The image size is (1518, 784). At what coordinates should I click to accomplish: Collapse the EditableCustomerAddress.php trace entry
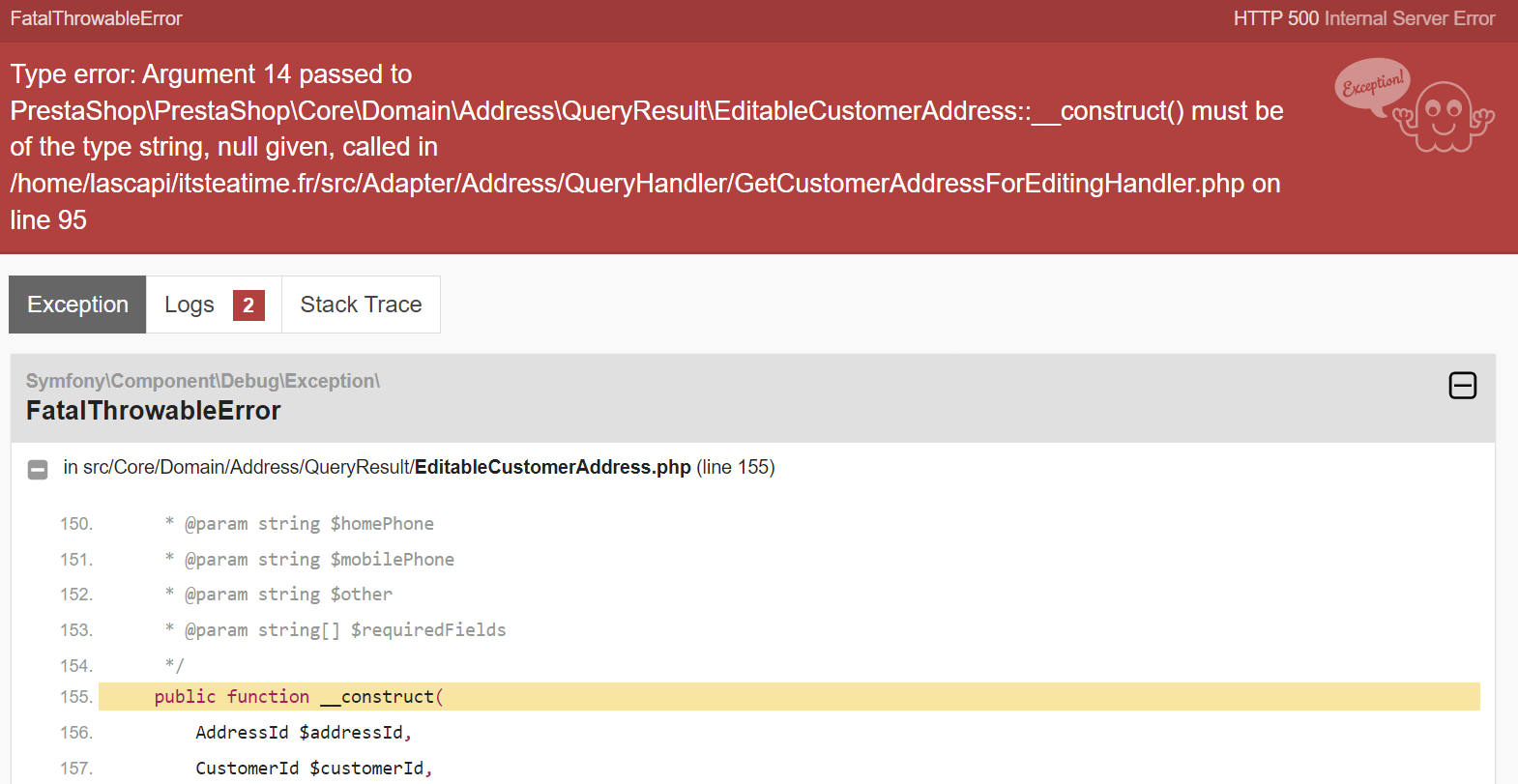pyautogui.click(x=38, y=470)
